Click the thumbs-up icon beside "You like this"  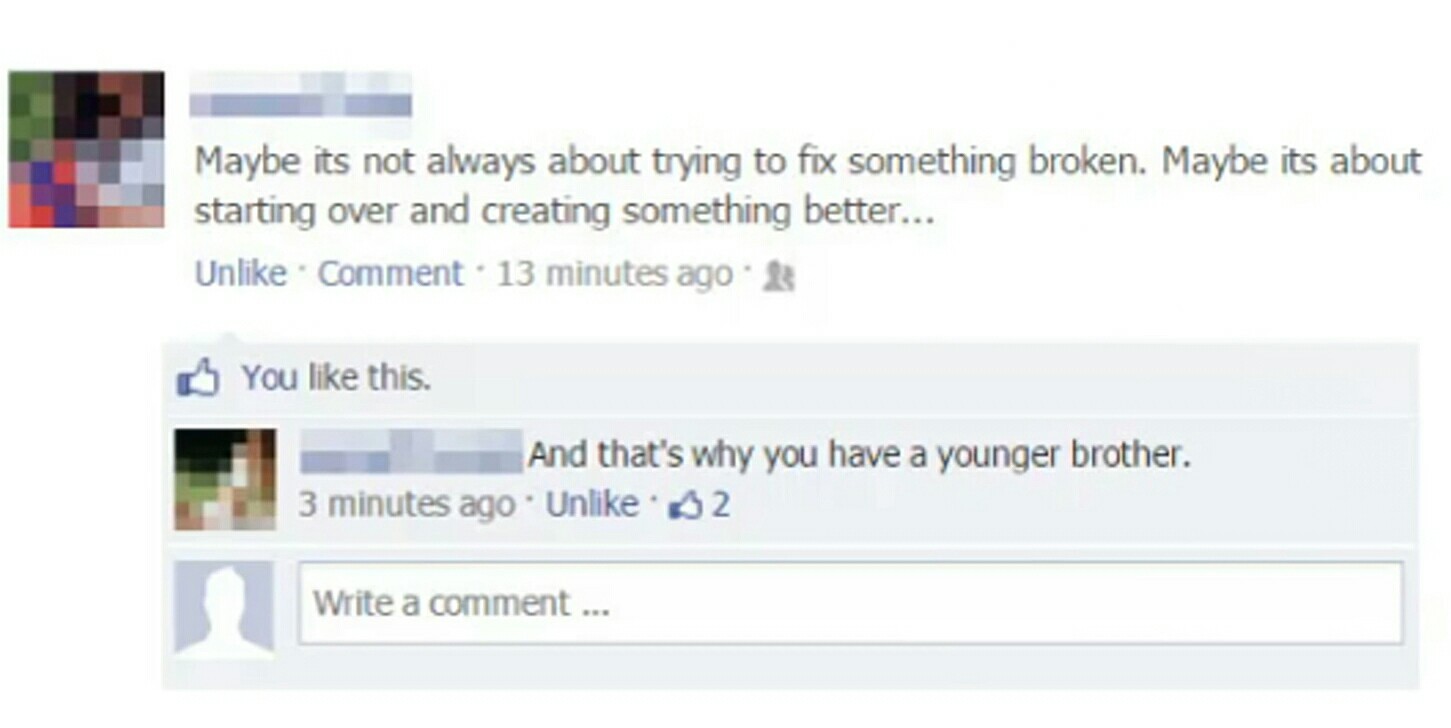tap(197, 378)
